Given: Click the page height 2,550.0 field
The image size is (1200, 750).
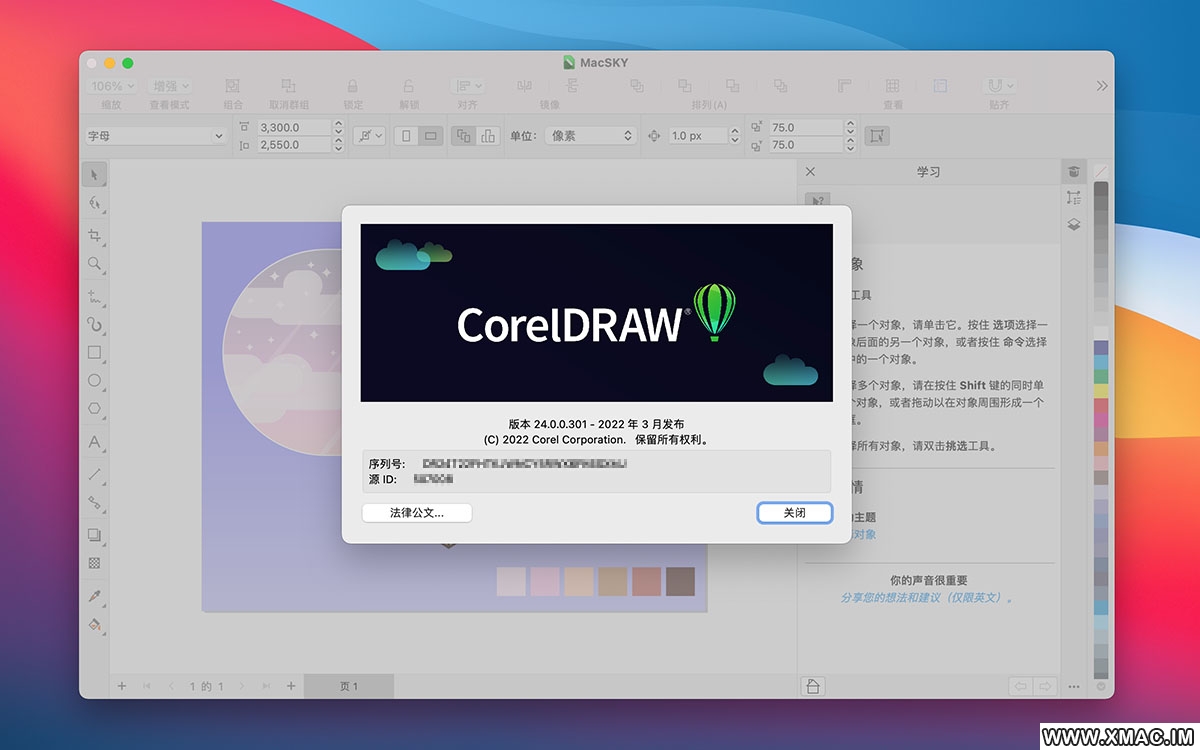Looking at the screenshot, I should [x=294, y=145].
